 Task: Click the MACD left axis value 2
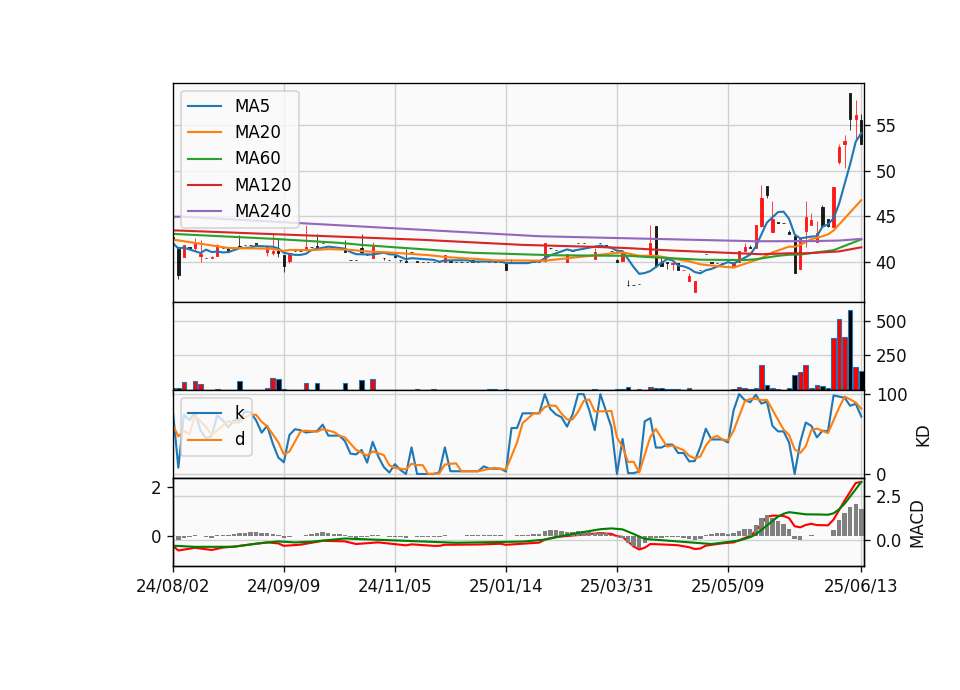coord(156,488)
